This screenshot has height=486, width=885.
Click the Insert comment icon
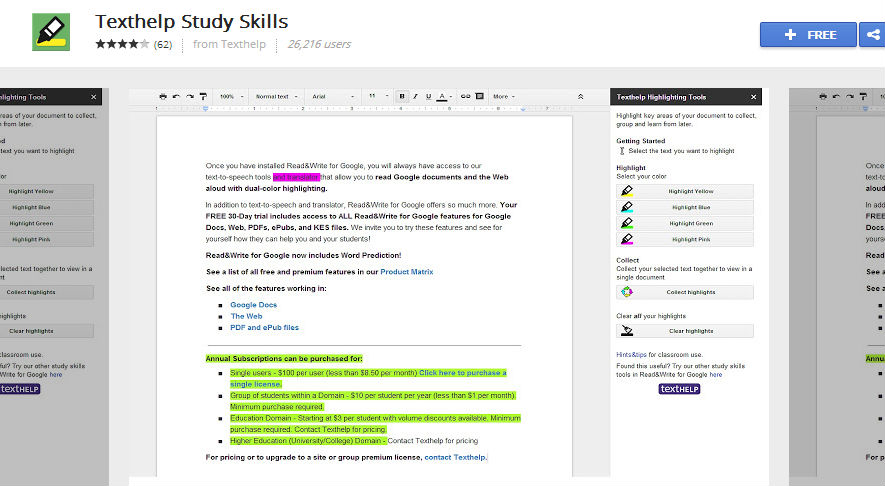pos(479,97)
